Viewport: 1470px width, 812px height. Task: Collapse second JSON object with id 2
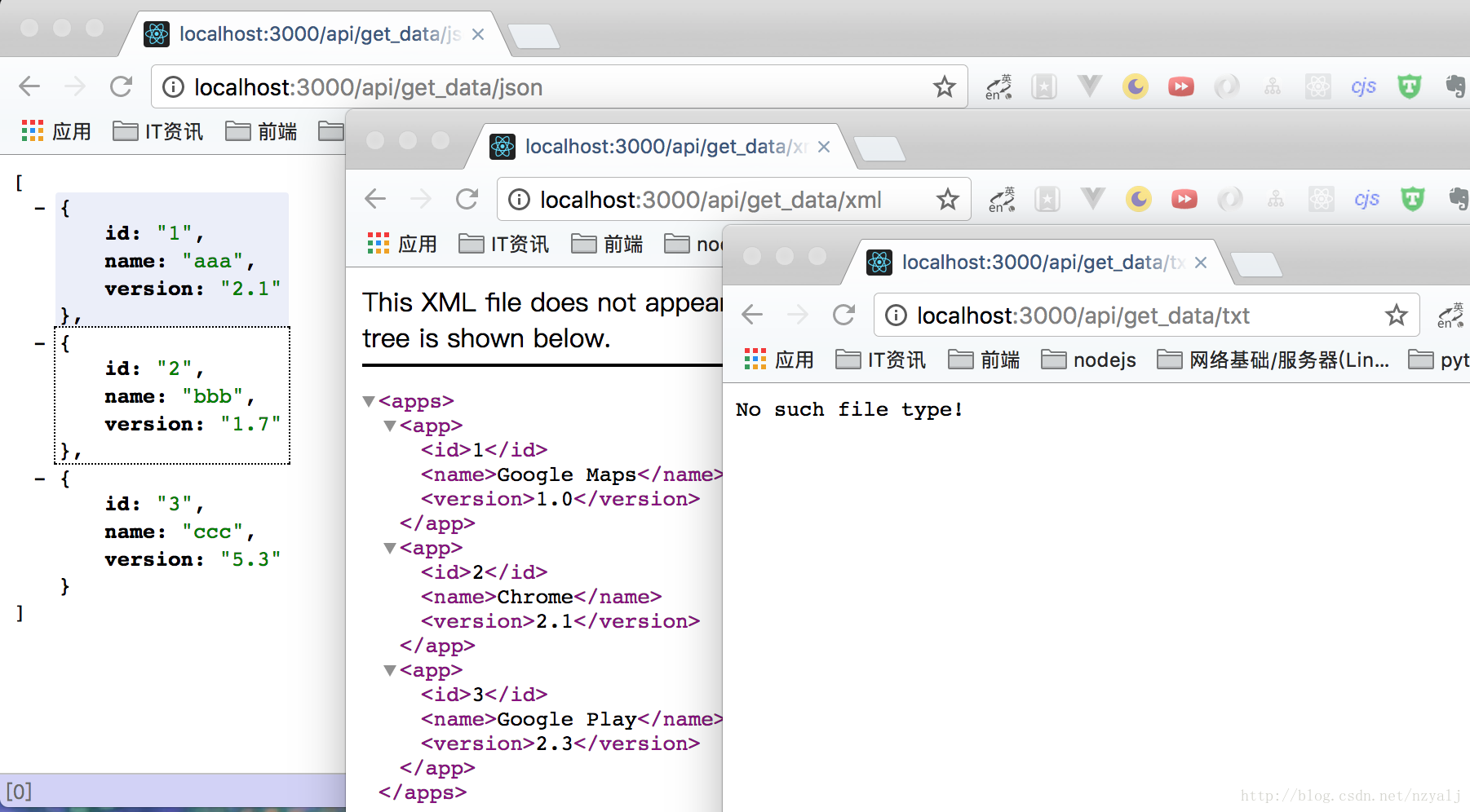point(39,344)
